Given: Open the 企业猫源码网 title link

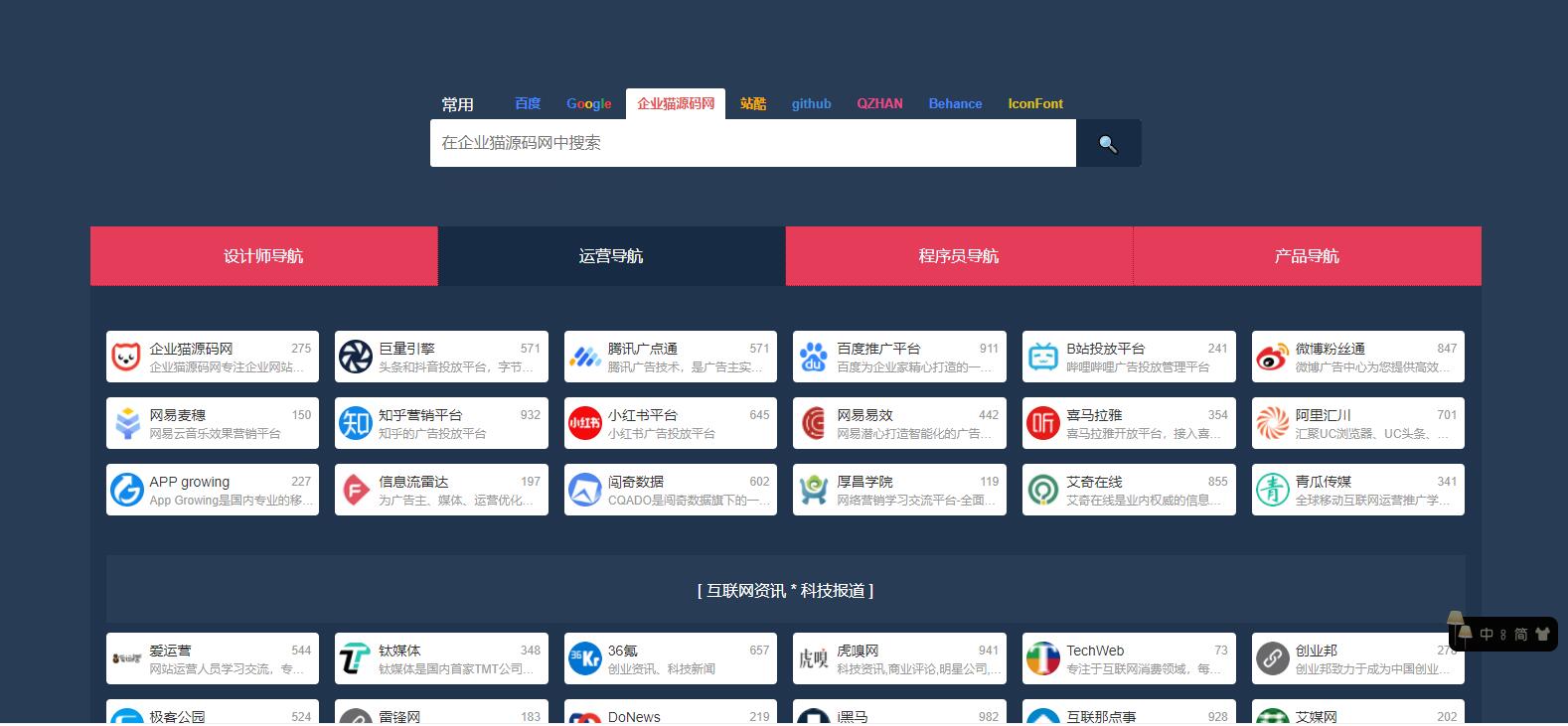Looking at the screenshot, I should coord(191,349).
